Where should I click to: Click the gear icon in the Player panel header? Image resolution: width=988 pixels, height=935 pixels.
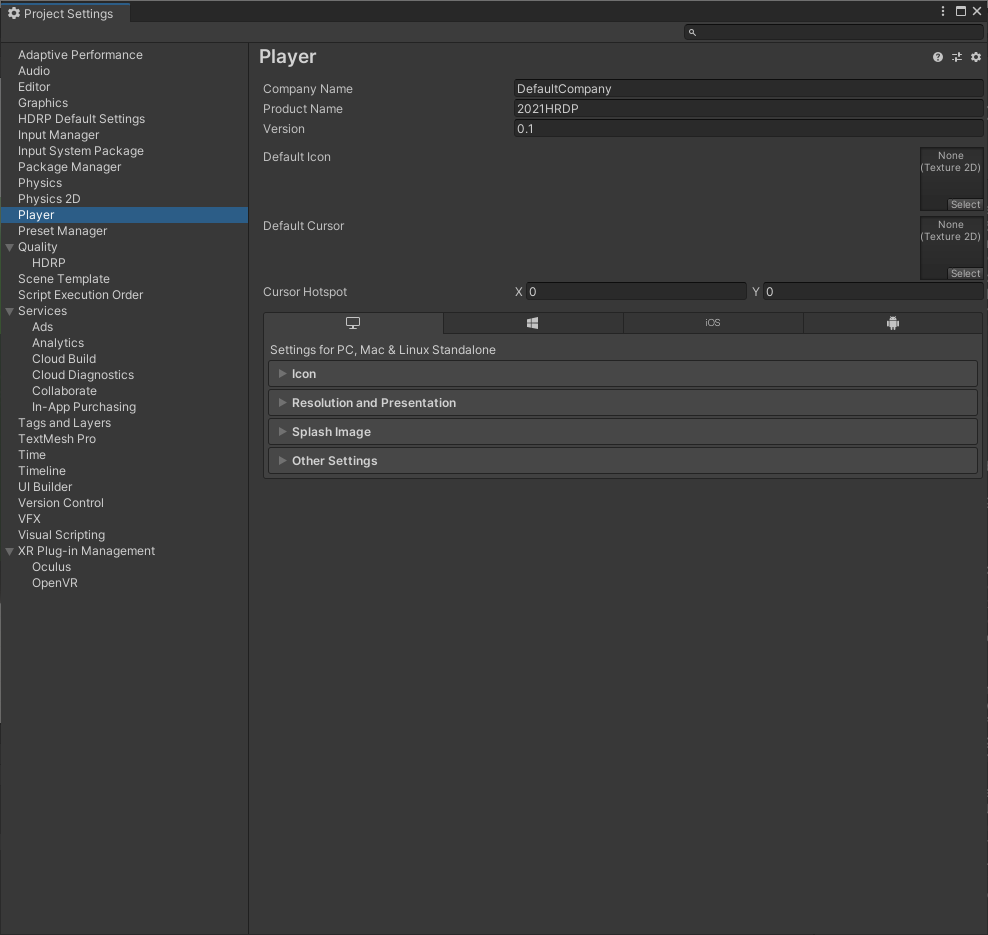(x=975, y=57)
